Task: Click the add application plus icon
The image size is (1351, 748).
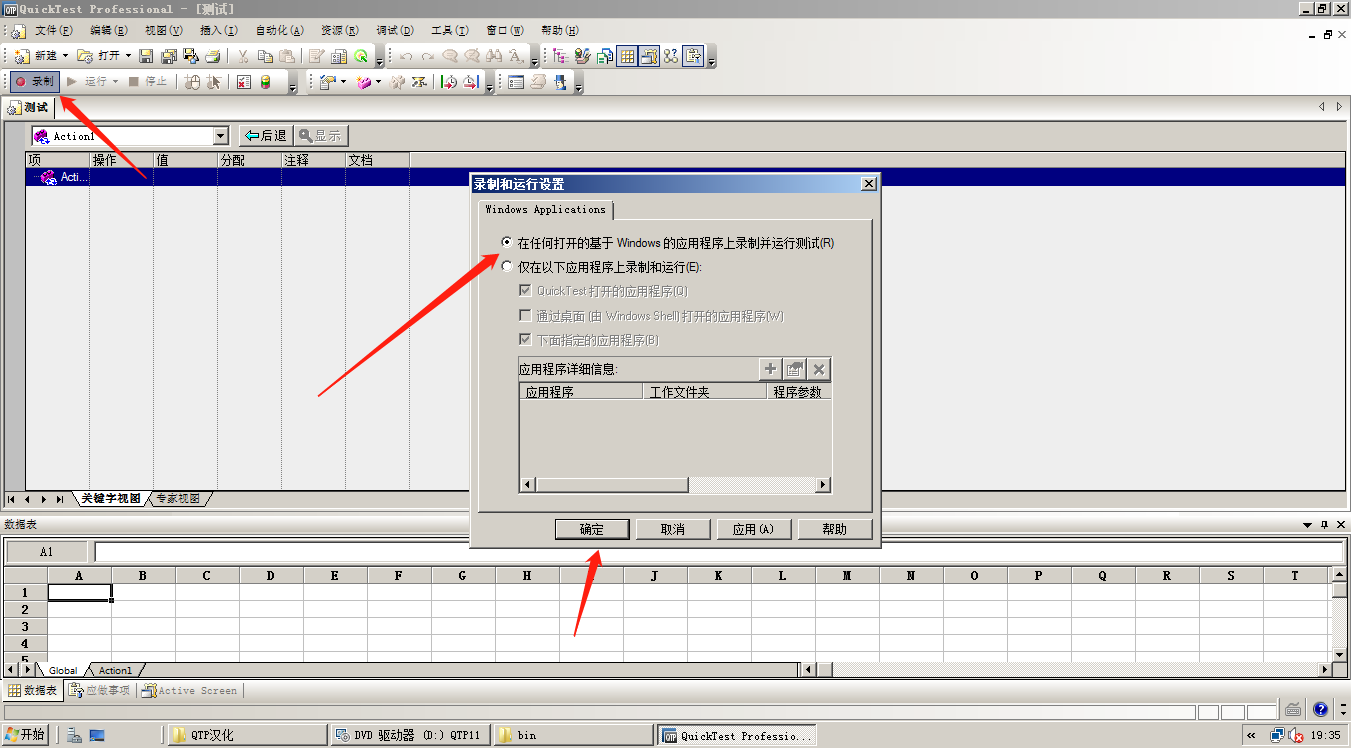Action: pos(770,369)
